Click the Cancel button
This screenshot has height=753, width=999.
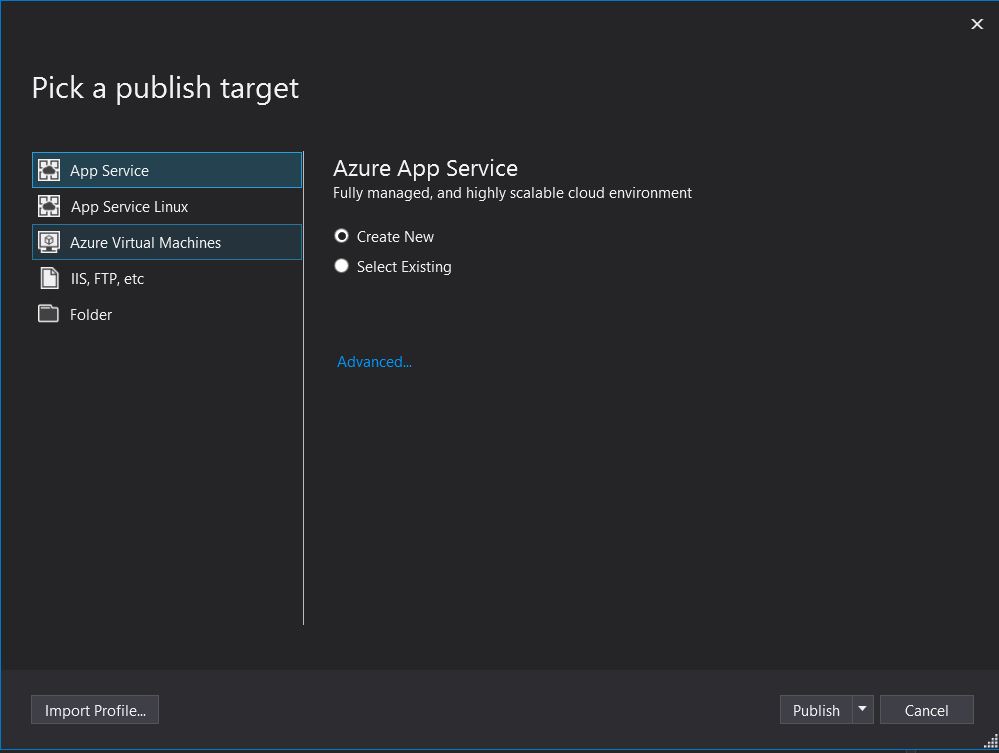926,710
